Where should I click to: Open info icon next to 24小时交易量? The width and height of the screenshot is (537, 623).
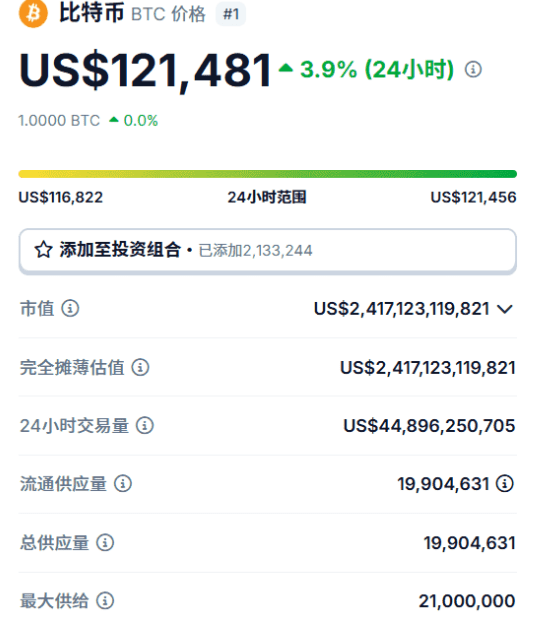click(x=145, y=426)
